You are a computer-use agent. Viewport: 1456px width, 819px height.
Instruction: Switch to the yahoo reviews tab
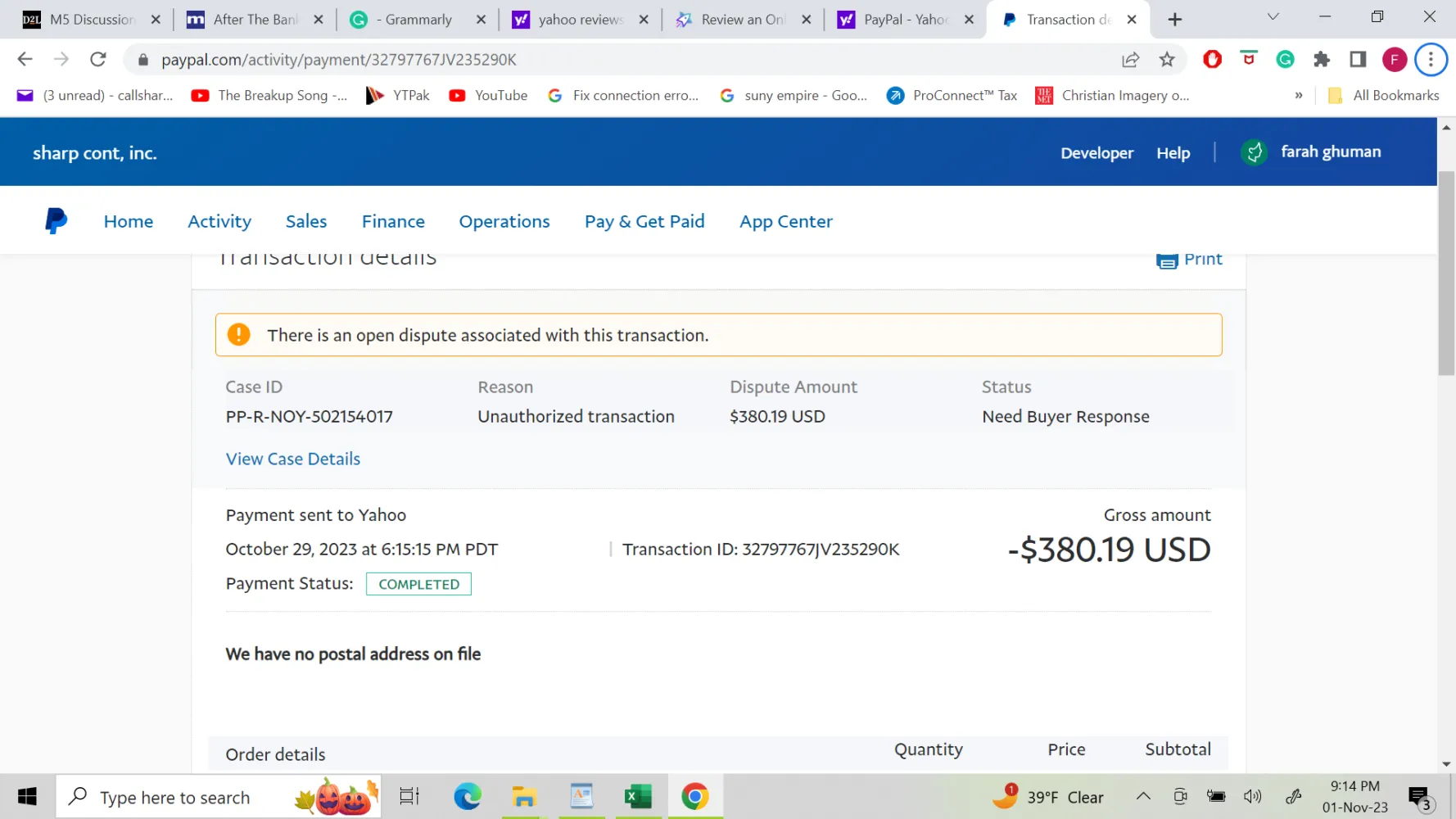pos(580,20)
